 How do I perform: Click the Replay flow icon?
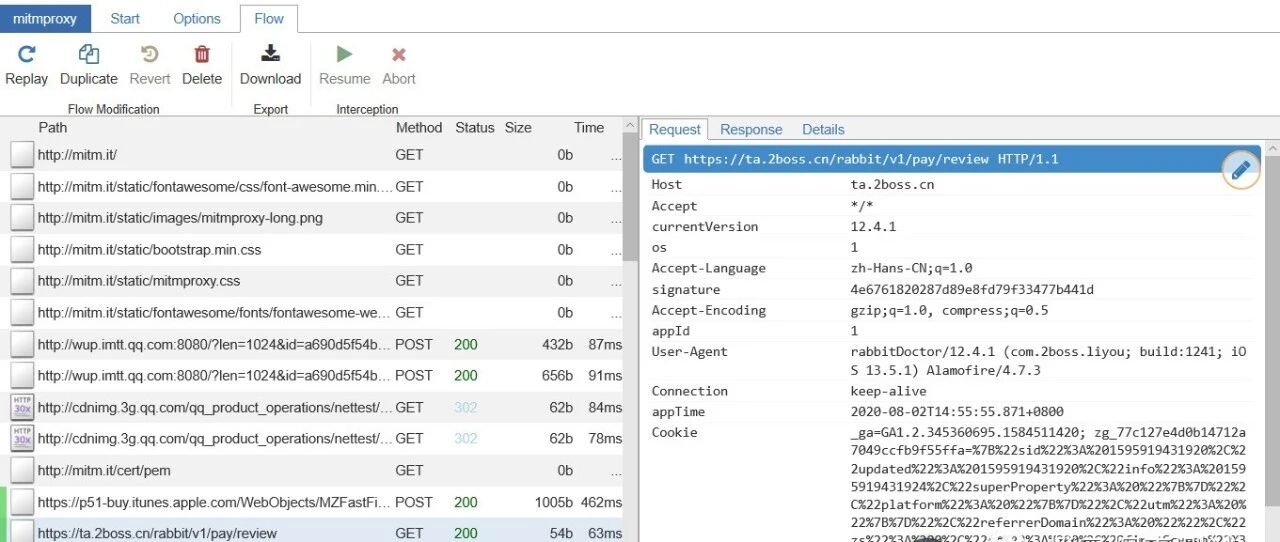26,54
